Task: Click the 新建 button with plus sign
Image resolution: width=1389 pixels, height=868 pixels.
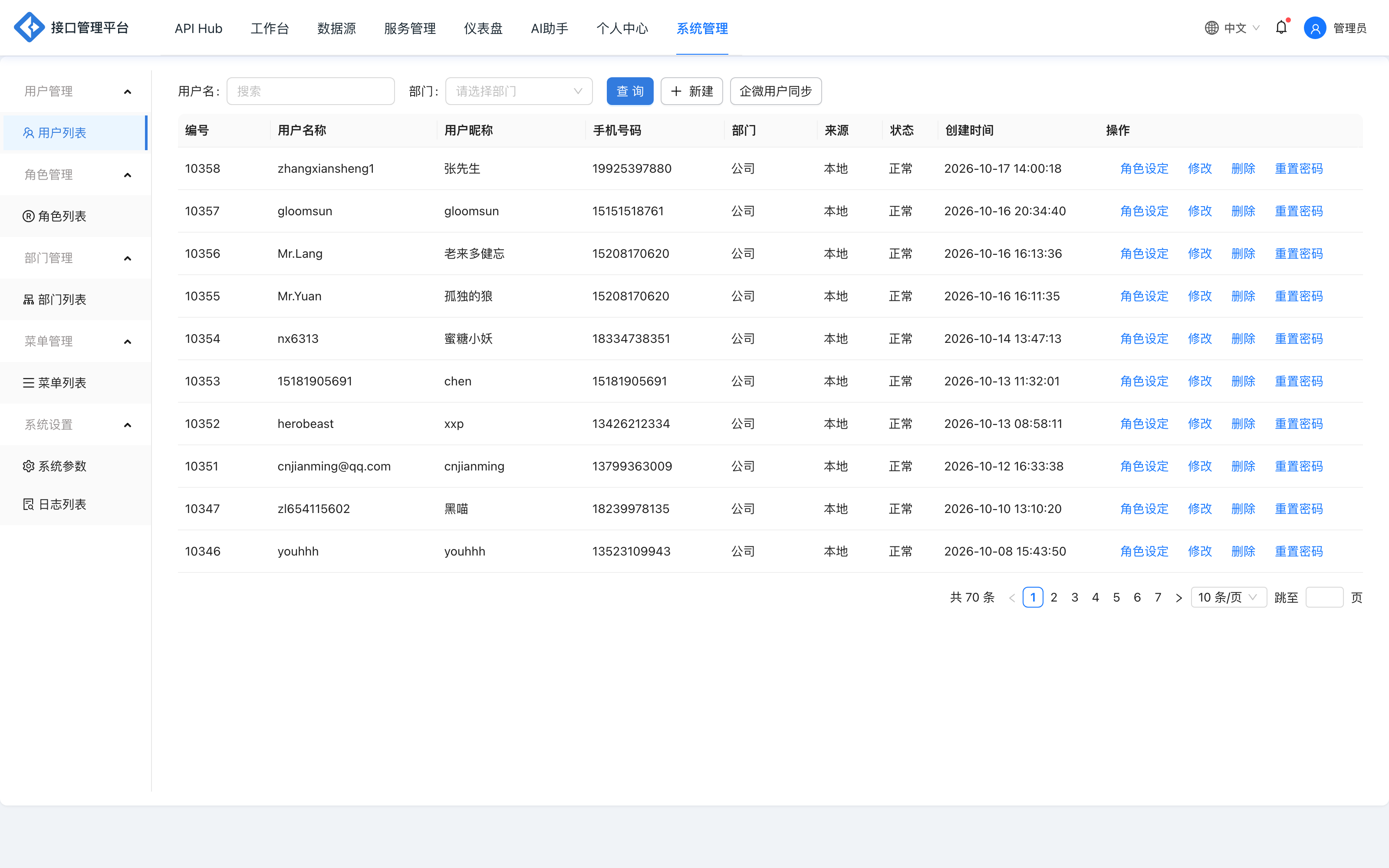Action: click(691, 91)
